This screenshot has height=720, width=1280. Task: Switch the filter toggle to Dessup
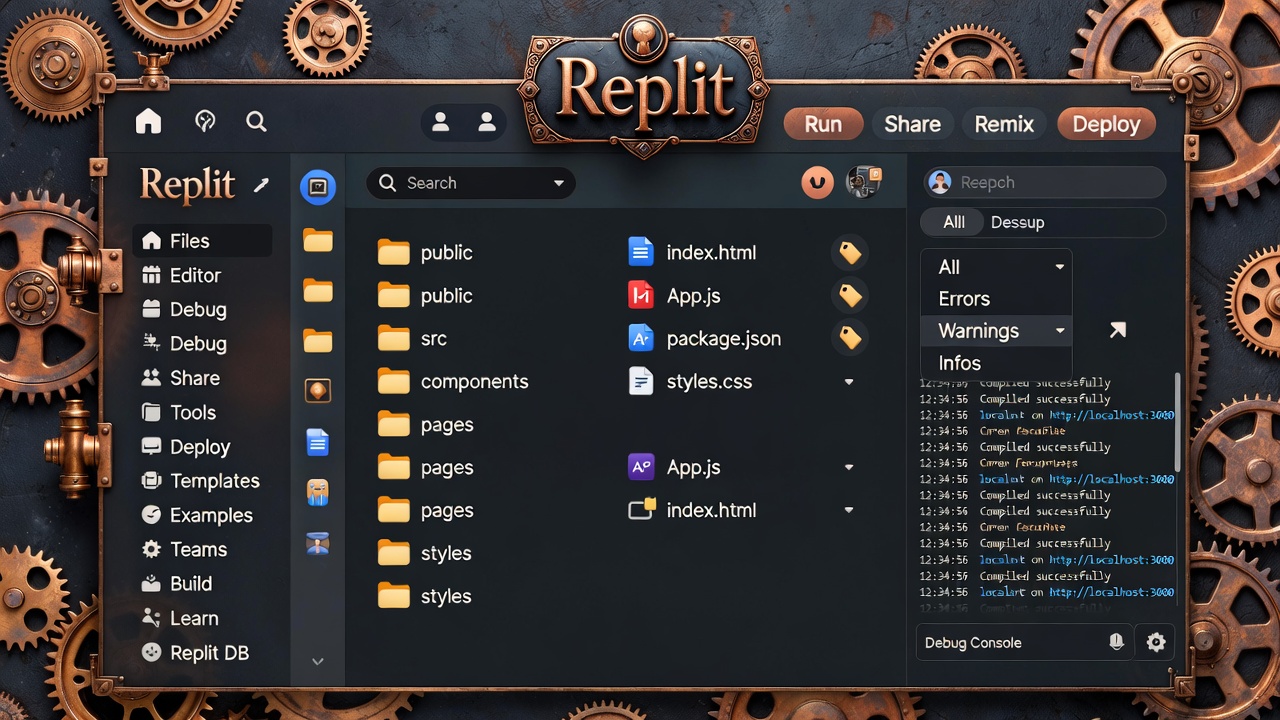[x=1018, y=222]
